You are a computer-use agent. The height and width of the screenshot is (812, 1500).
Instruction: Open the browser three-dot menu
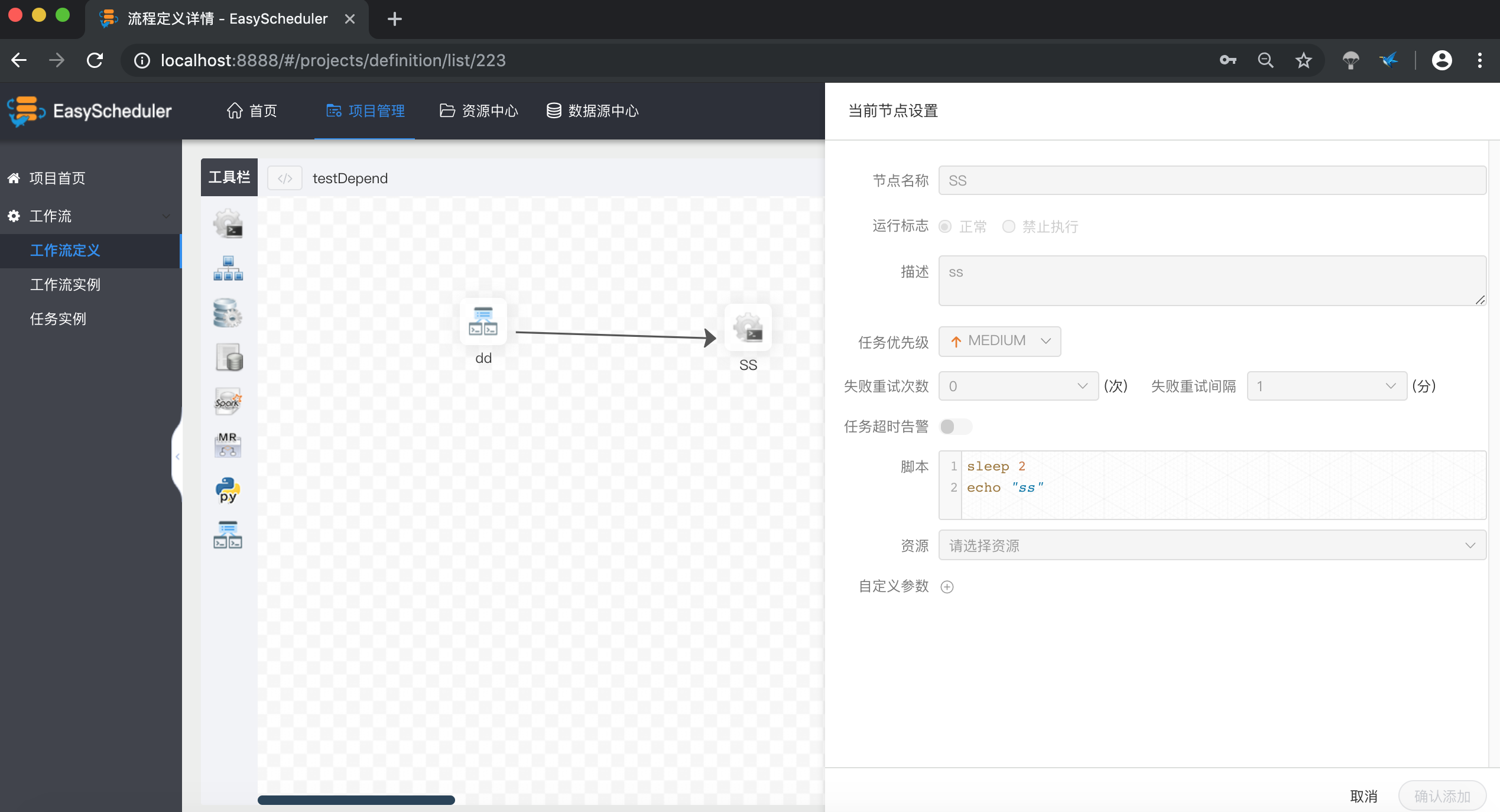(x=1480, y=60)
